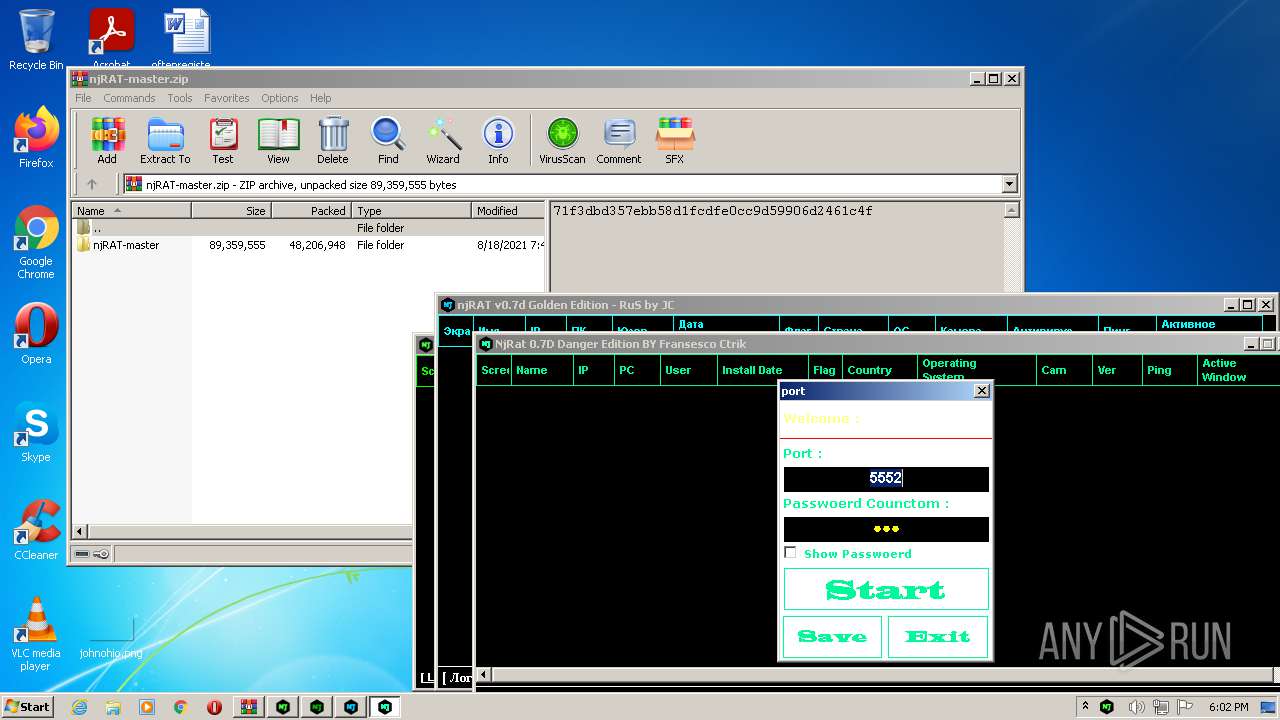
Task: Click Operating System column header
Action: pos(977,370)
